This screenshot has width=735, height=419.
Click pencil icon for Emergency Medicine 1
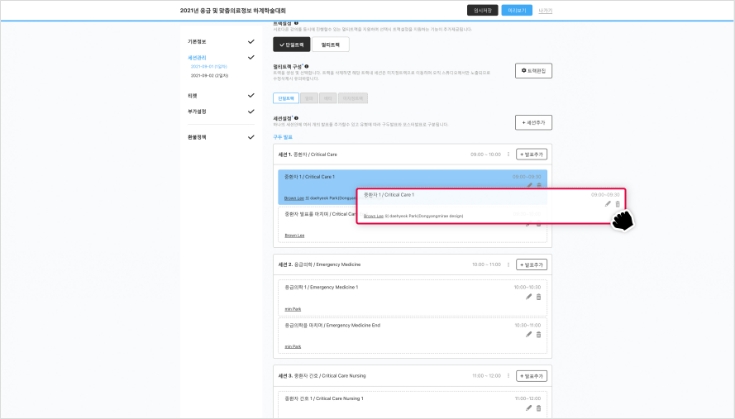529,296
